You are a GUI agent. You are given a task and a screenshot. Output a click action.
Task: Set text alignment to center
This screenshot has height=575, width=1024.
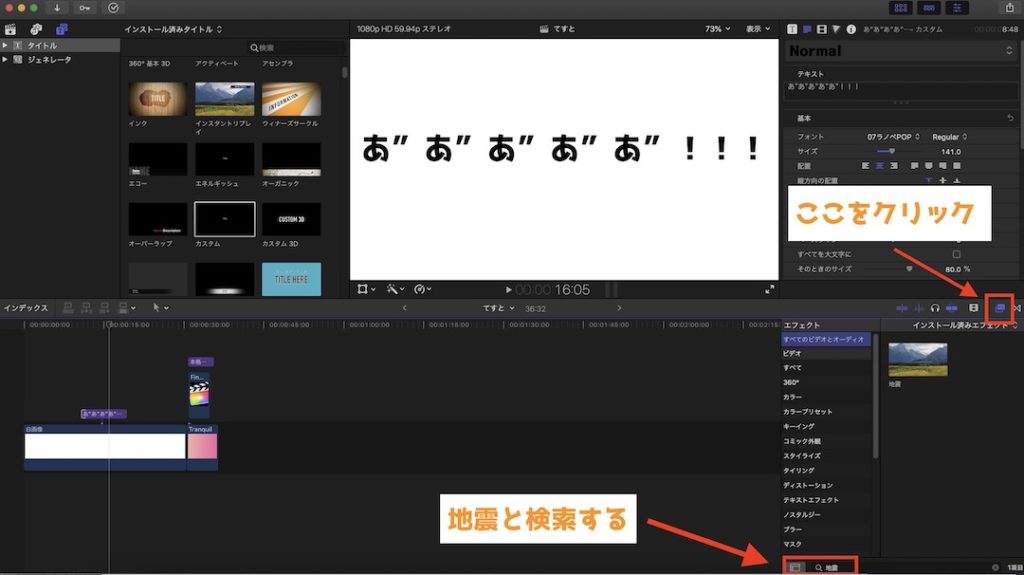point(880,166)
